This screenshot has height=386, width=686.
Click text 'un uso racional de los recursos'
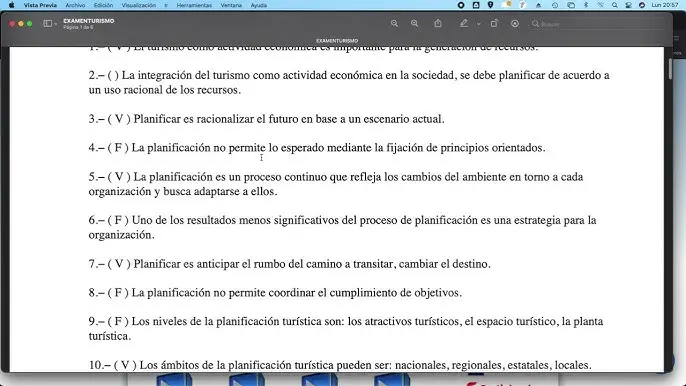pos(164,90)
